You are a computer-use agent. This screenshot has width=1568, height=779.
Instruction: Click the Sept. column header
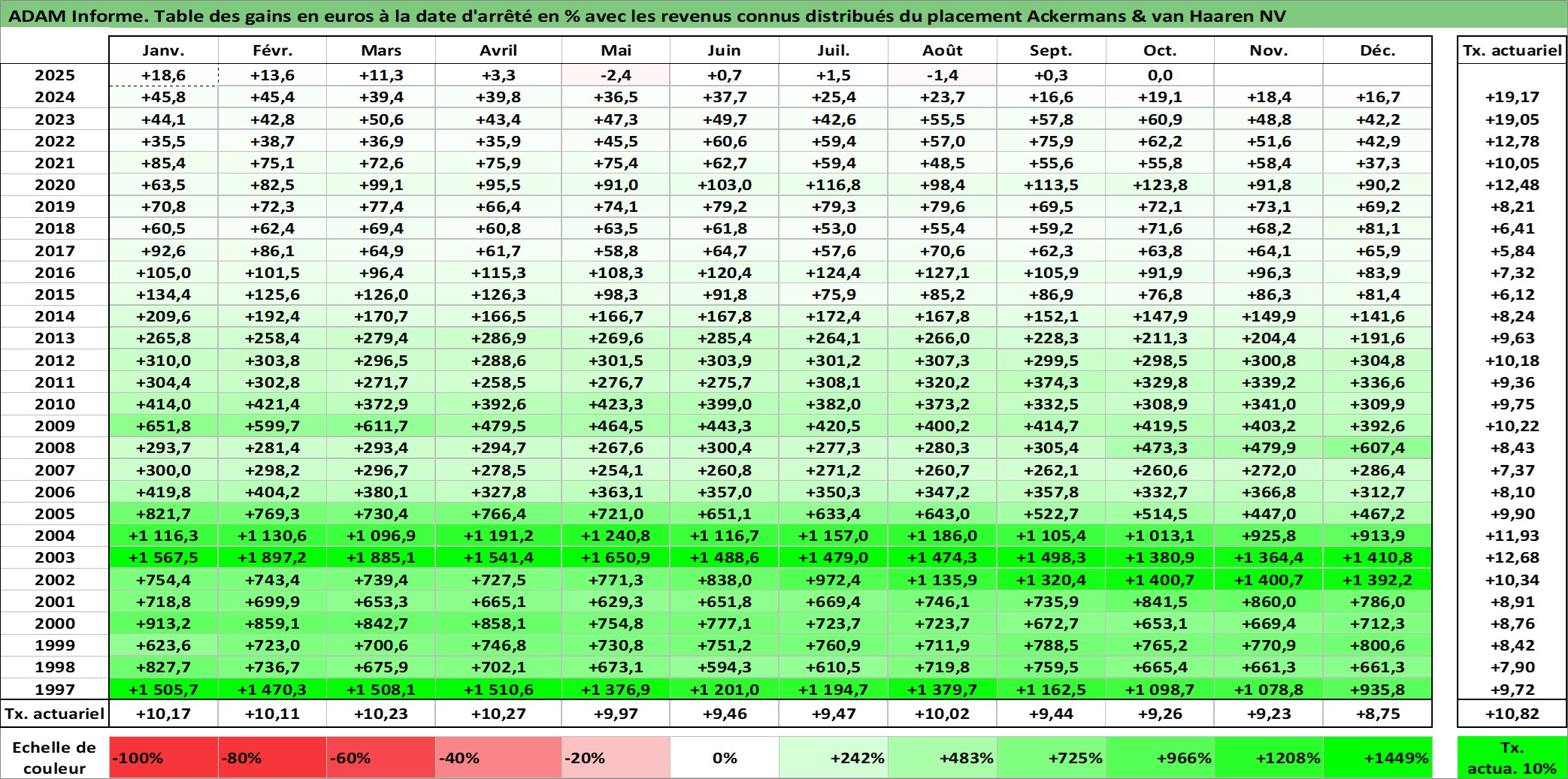(x=1052, y=50)
